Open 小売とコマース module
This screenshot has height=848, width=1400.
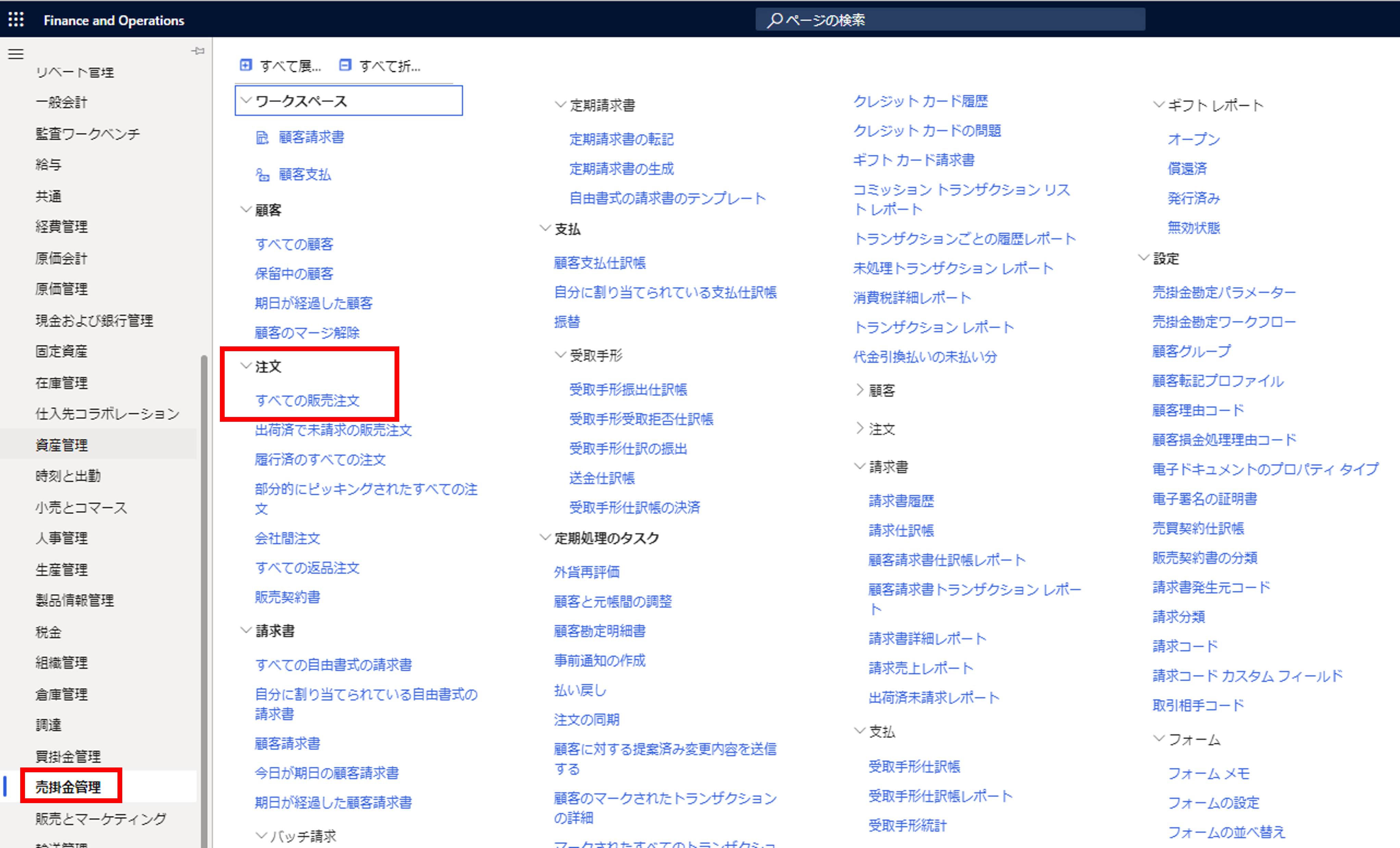point(81,507)
